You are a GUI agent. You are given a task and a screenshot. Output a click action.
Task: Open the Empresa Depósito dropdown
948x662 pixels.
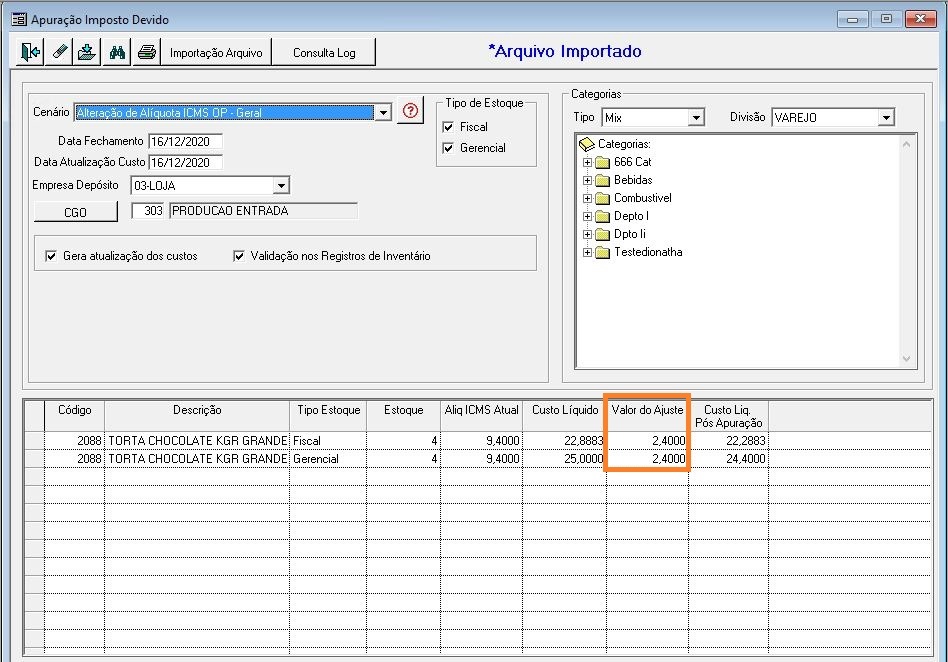[x=281, y=186]
